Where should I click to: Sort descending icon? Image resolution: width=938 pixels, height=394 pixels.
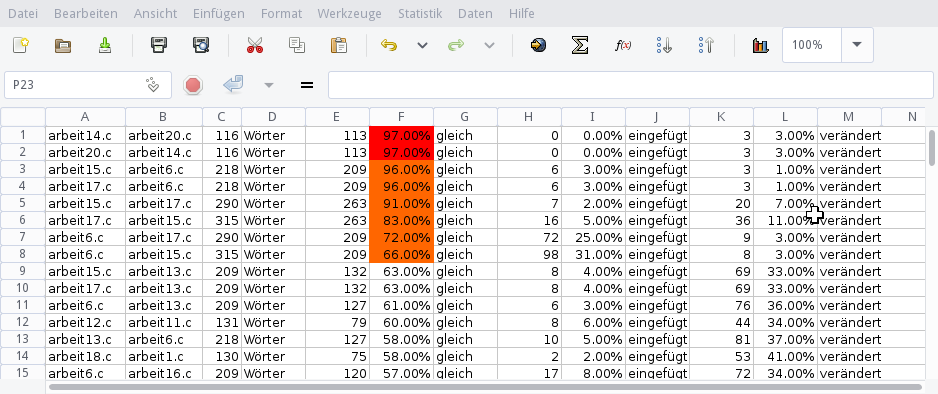[706, 45]
